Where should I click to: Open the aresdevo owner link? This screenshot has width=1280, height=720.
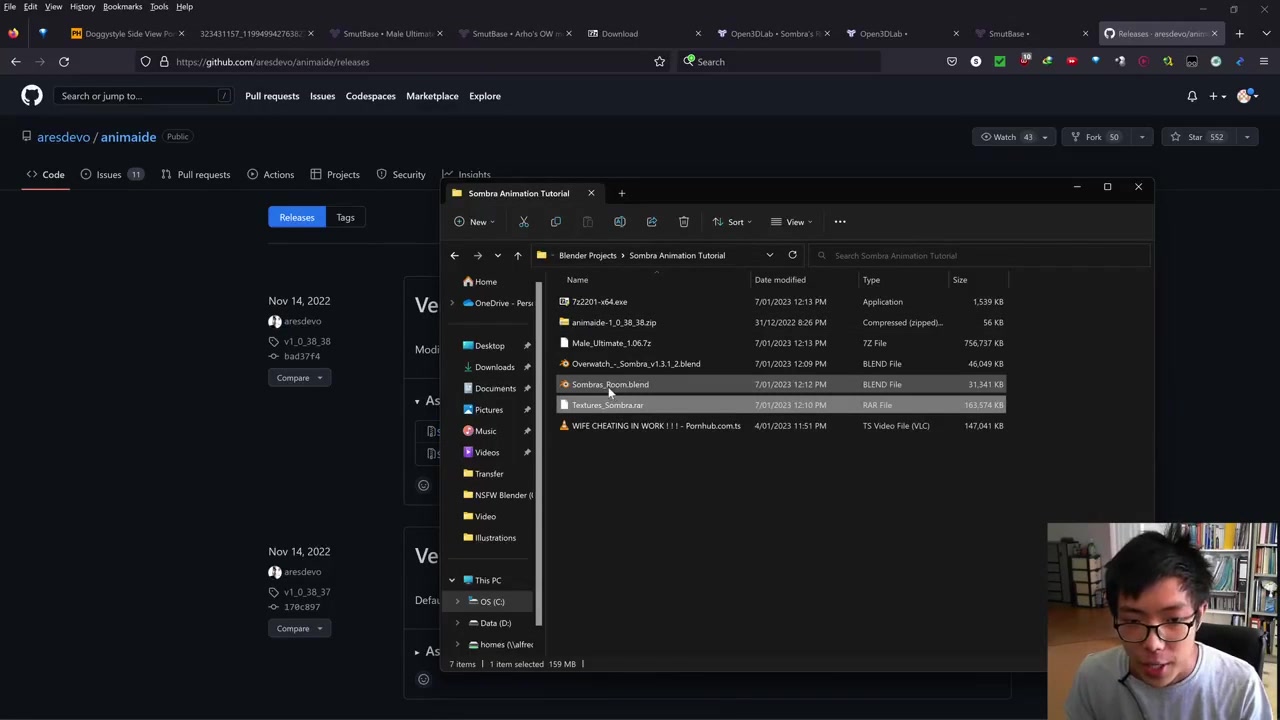coord(63,137)
